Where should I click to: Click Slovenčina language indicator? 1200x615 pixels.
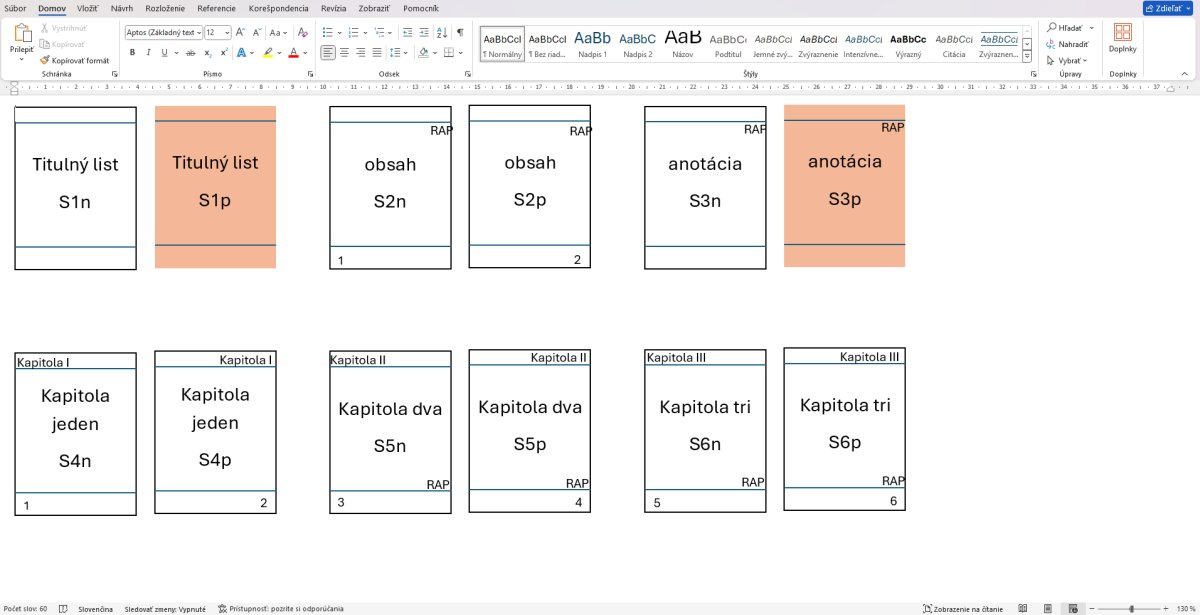click(95, 608)
